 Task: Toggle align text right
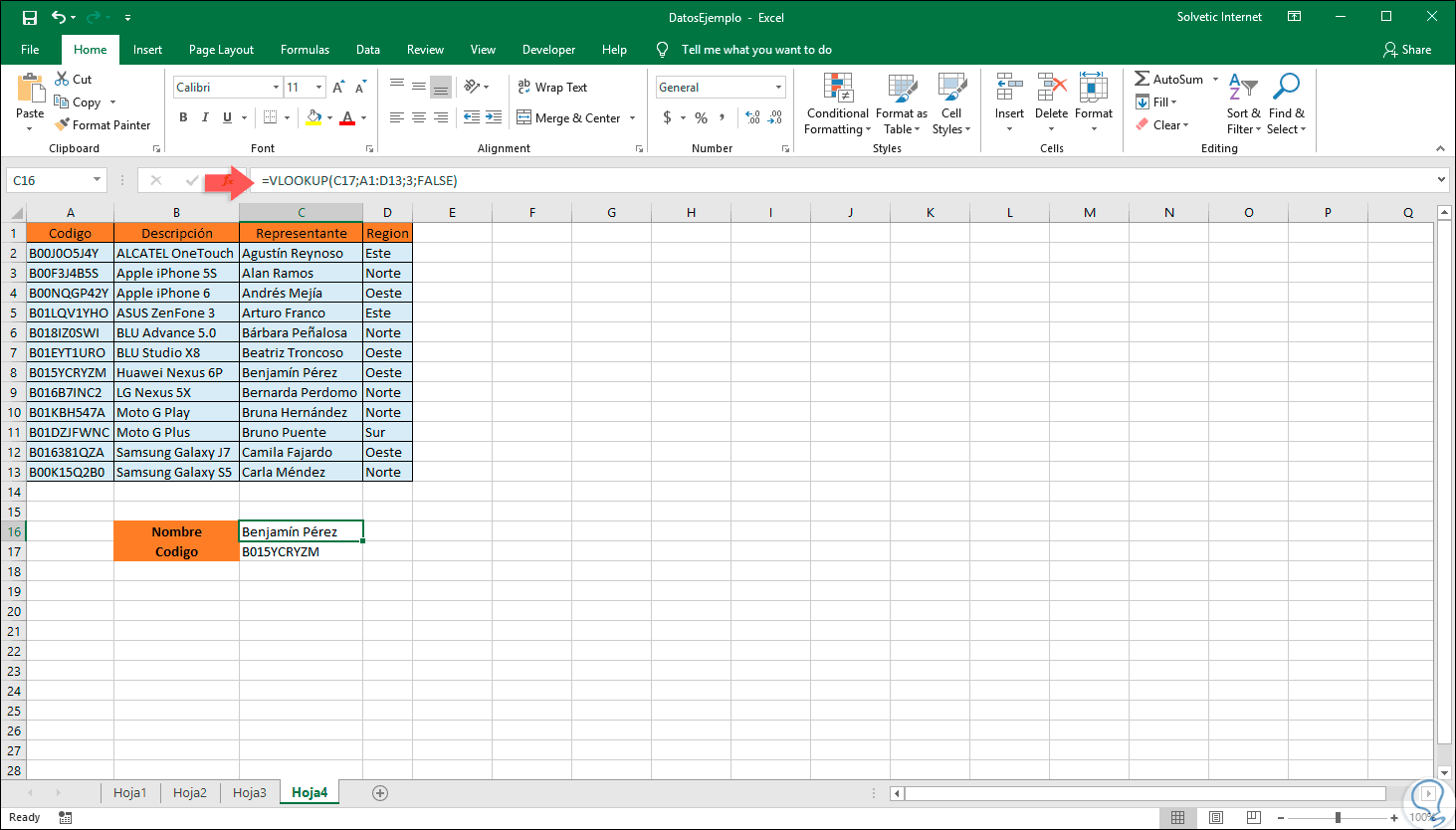point(441,117)
